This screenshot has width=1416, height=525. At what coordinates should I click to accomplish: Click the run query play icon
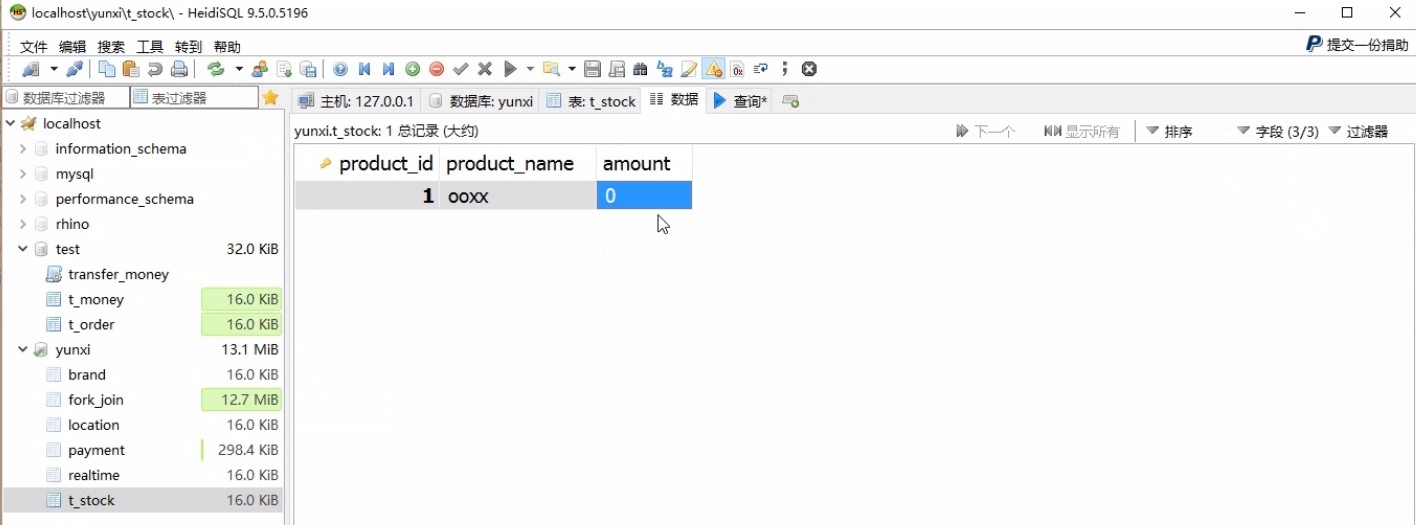tap(510, 69)
